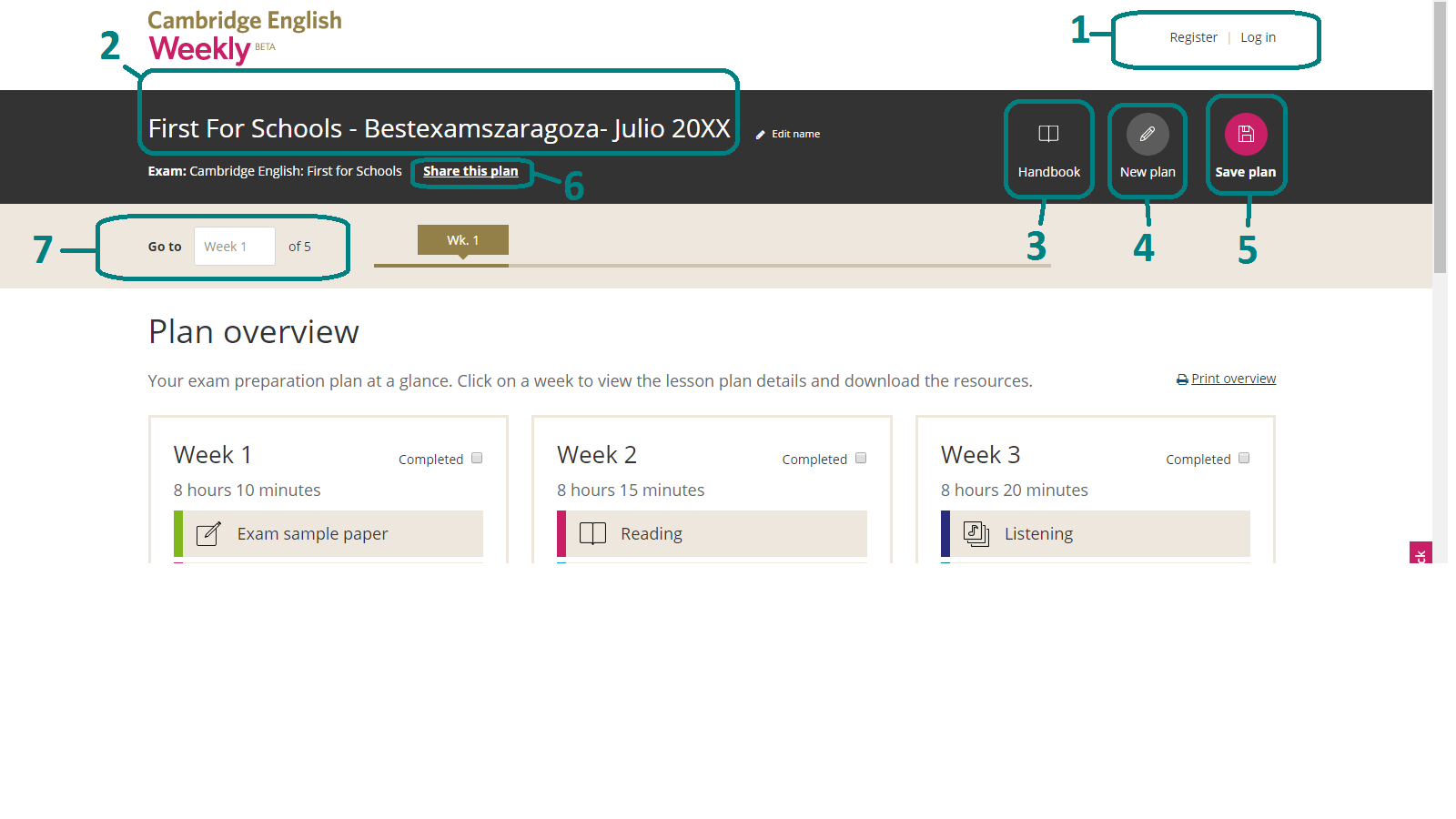The image size is (1456, 819).
Task: Click the Register link
Action: [1193, 37]
